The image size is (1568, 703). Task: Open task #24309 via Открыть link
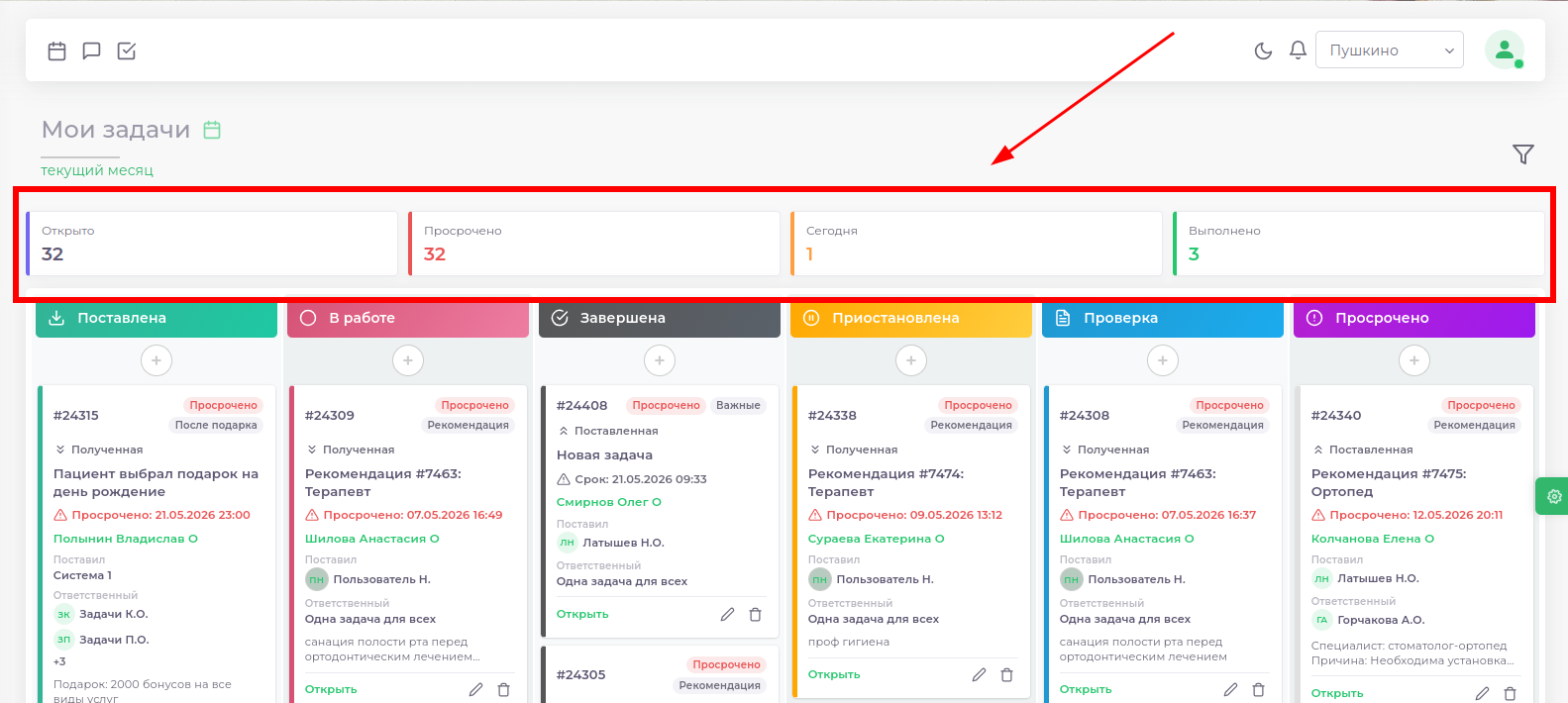(331, 689)
